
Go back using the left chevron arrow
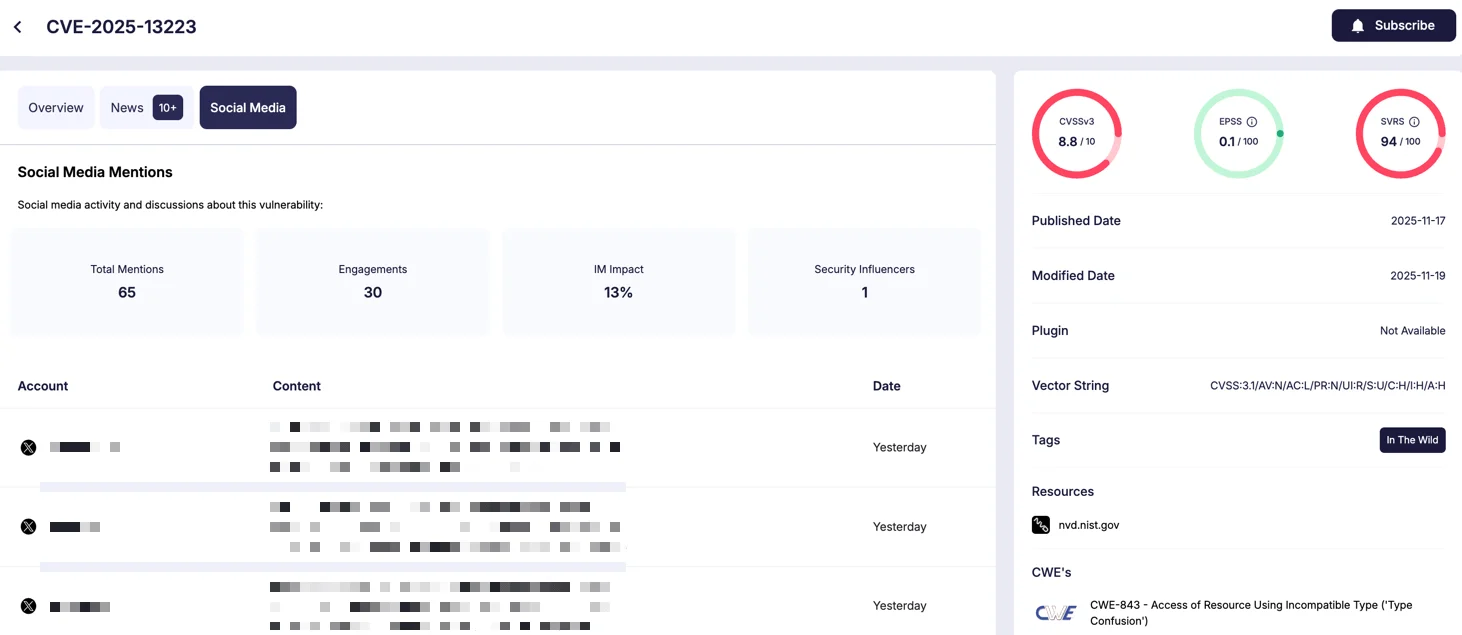[18, 27]
